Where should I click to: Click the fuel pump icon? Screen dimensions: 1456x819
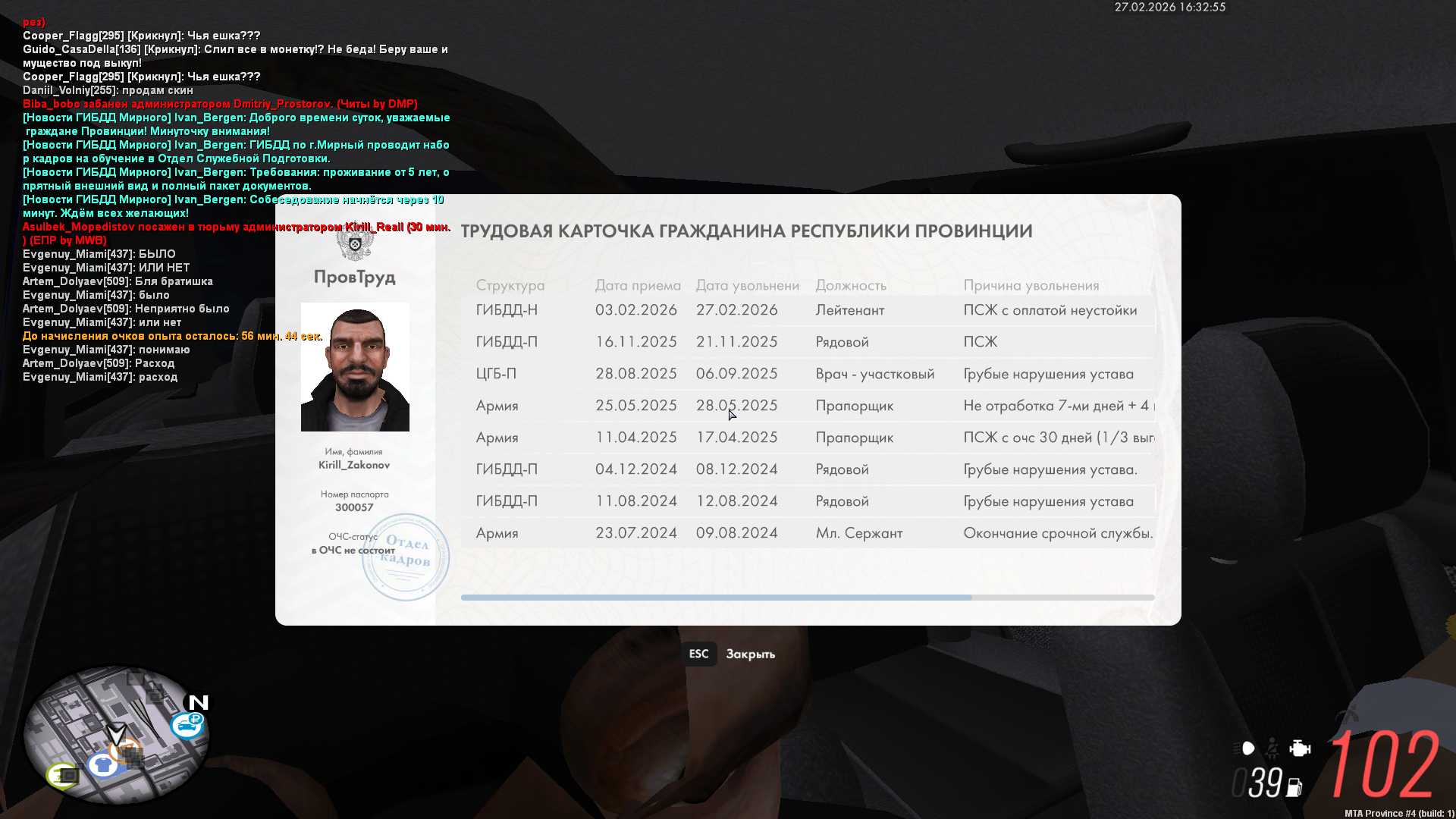coord(1294,788)
